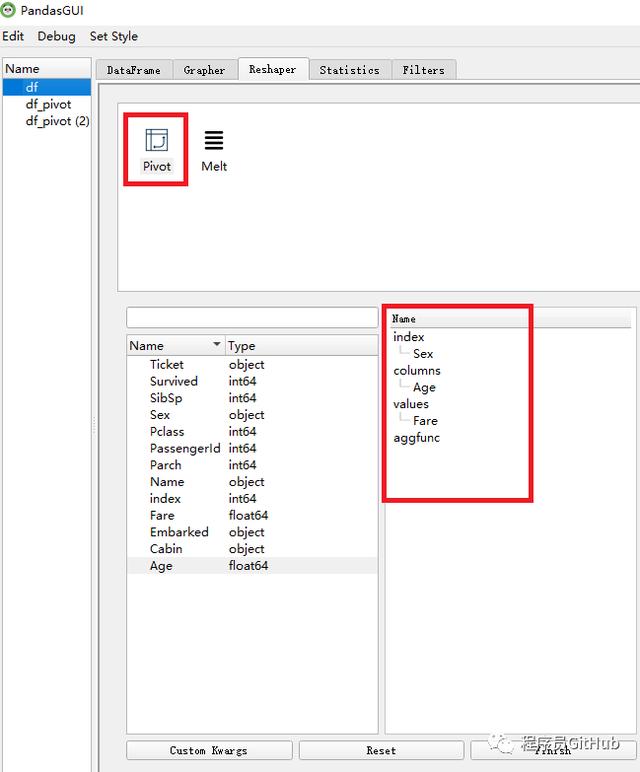
Task: Sort columns by the Name header
Action: [175, 346]
